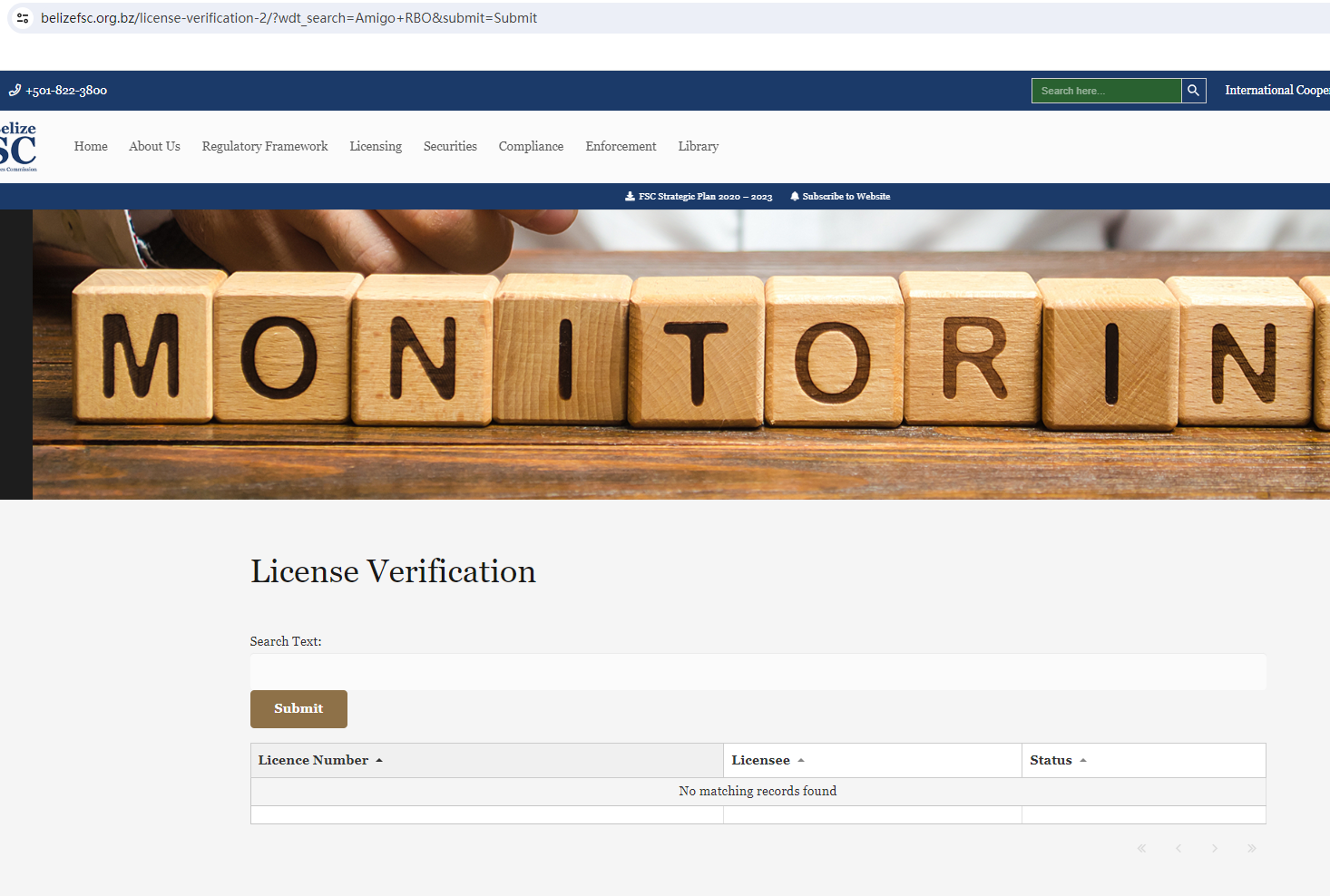
Task: Click the License Verification heading
Action: click(393, 571)
